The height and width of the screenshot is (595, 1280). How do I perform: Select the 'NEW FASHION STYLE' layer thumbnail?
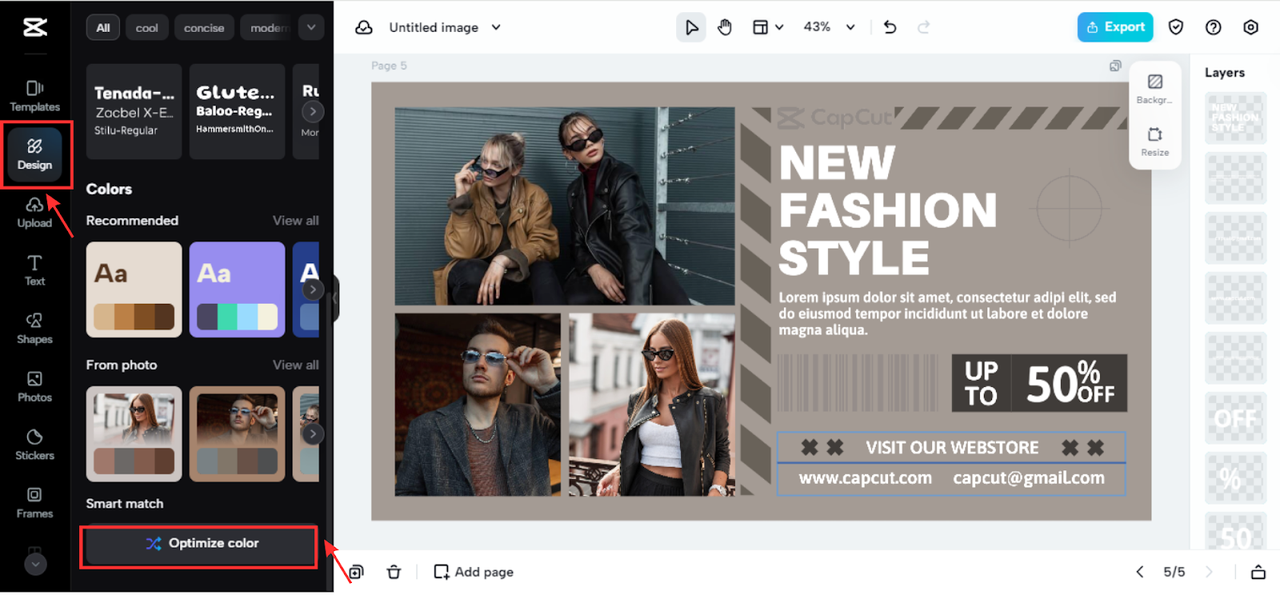1236,118
